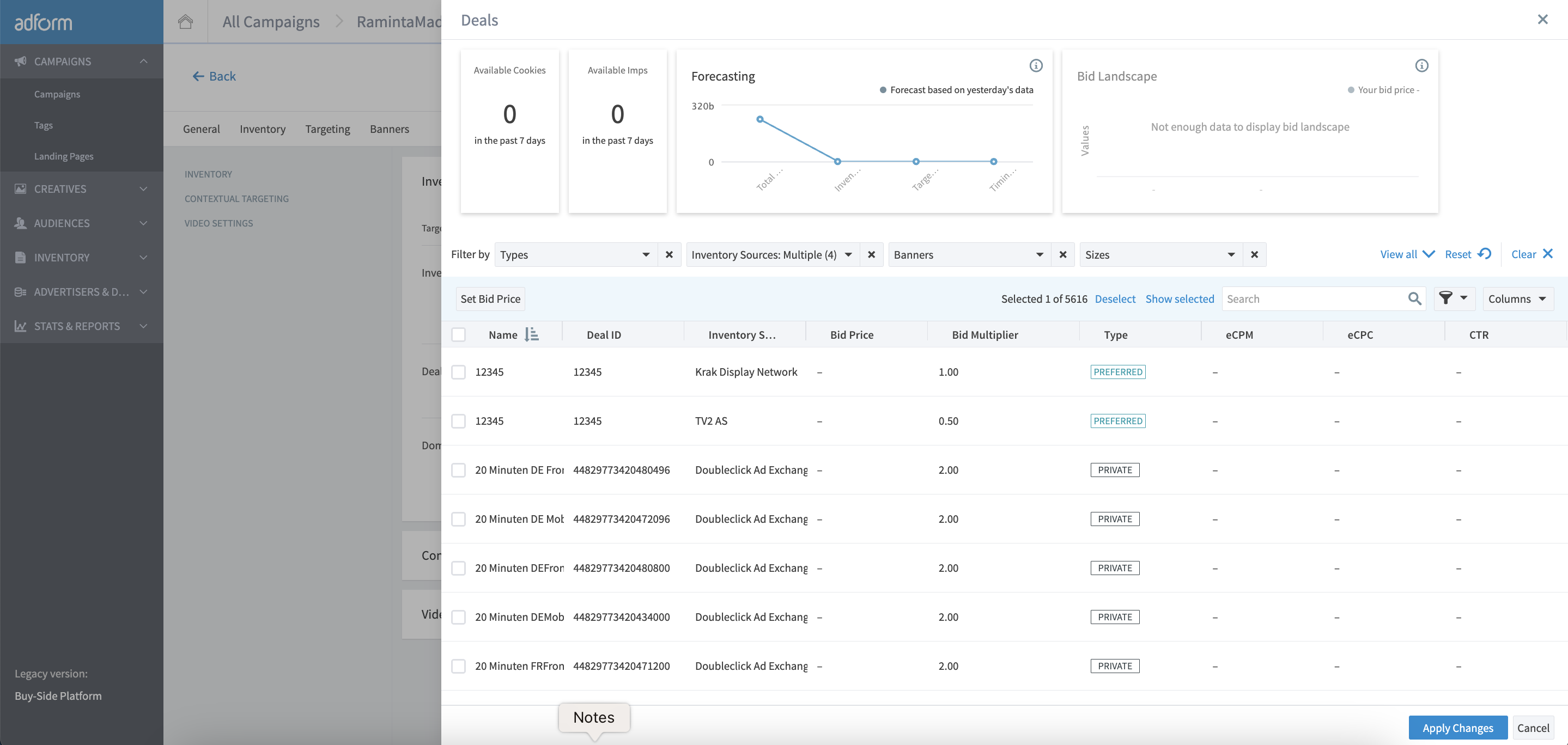Open the Bid Landscape info icon
The image size is (1568, 745).
(x=1422, y=65)
